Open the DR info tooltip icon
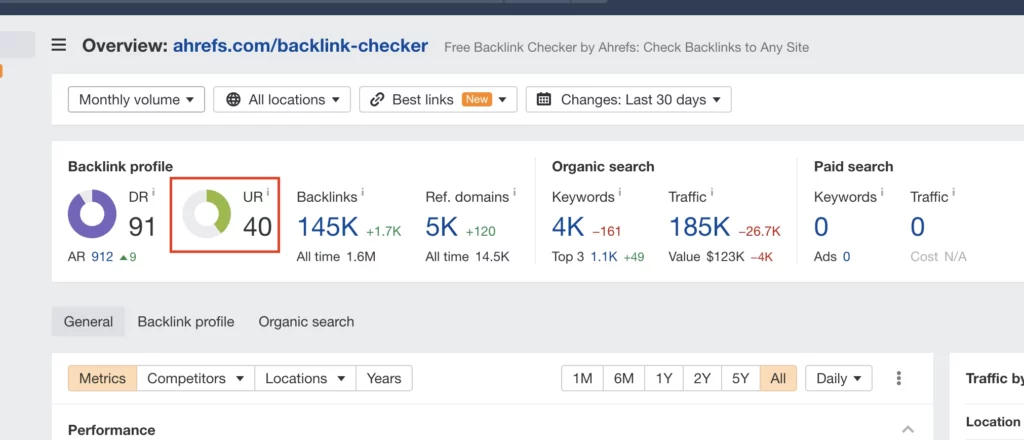1024x440 pixels. [153, 192]
